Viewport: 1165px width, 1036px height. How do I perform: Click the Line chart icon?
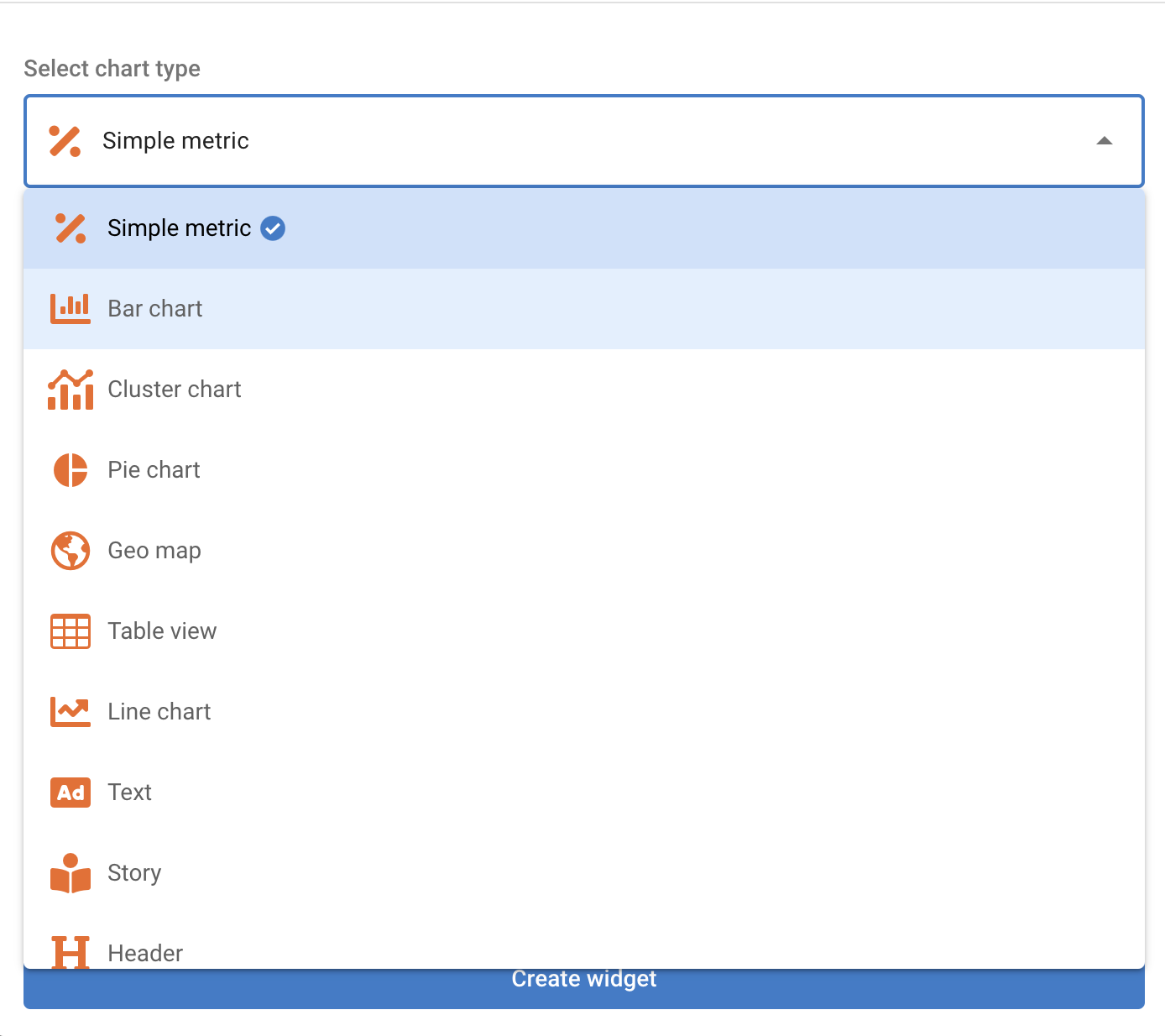[71, 712]
